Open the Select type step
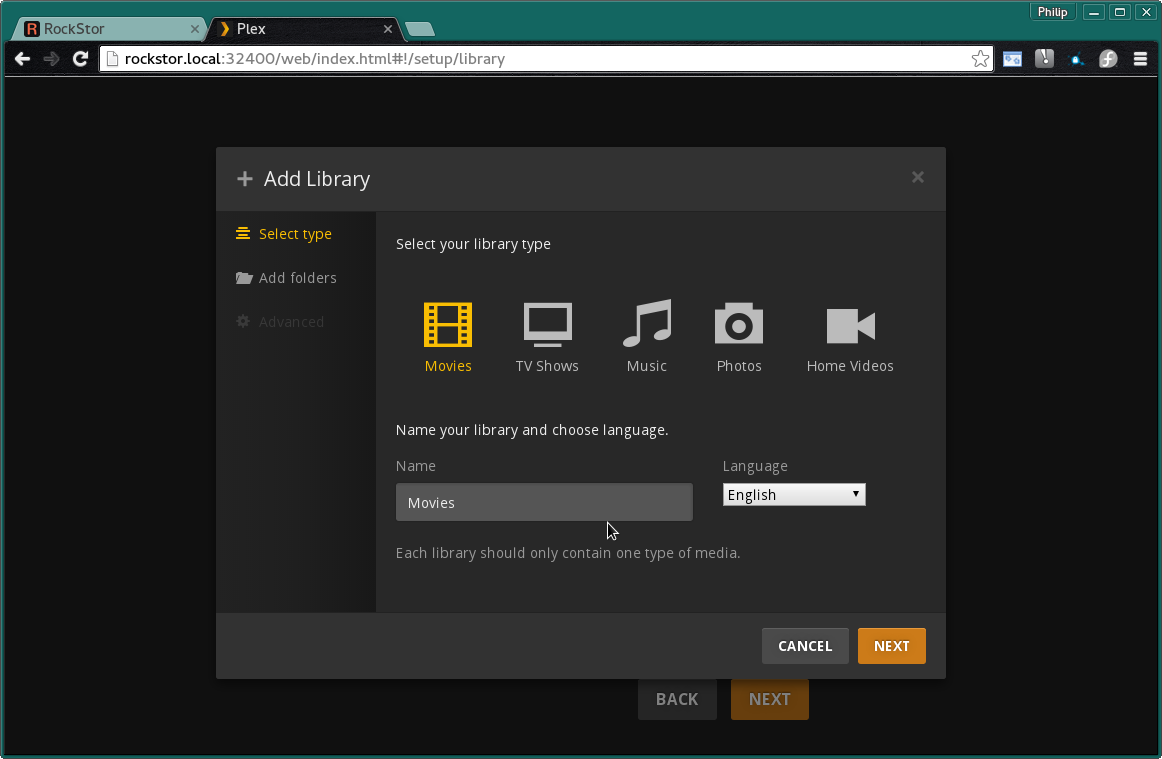 pyautogui.click(x=284, y=234)
